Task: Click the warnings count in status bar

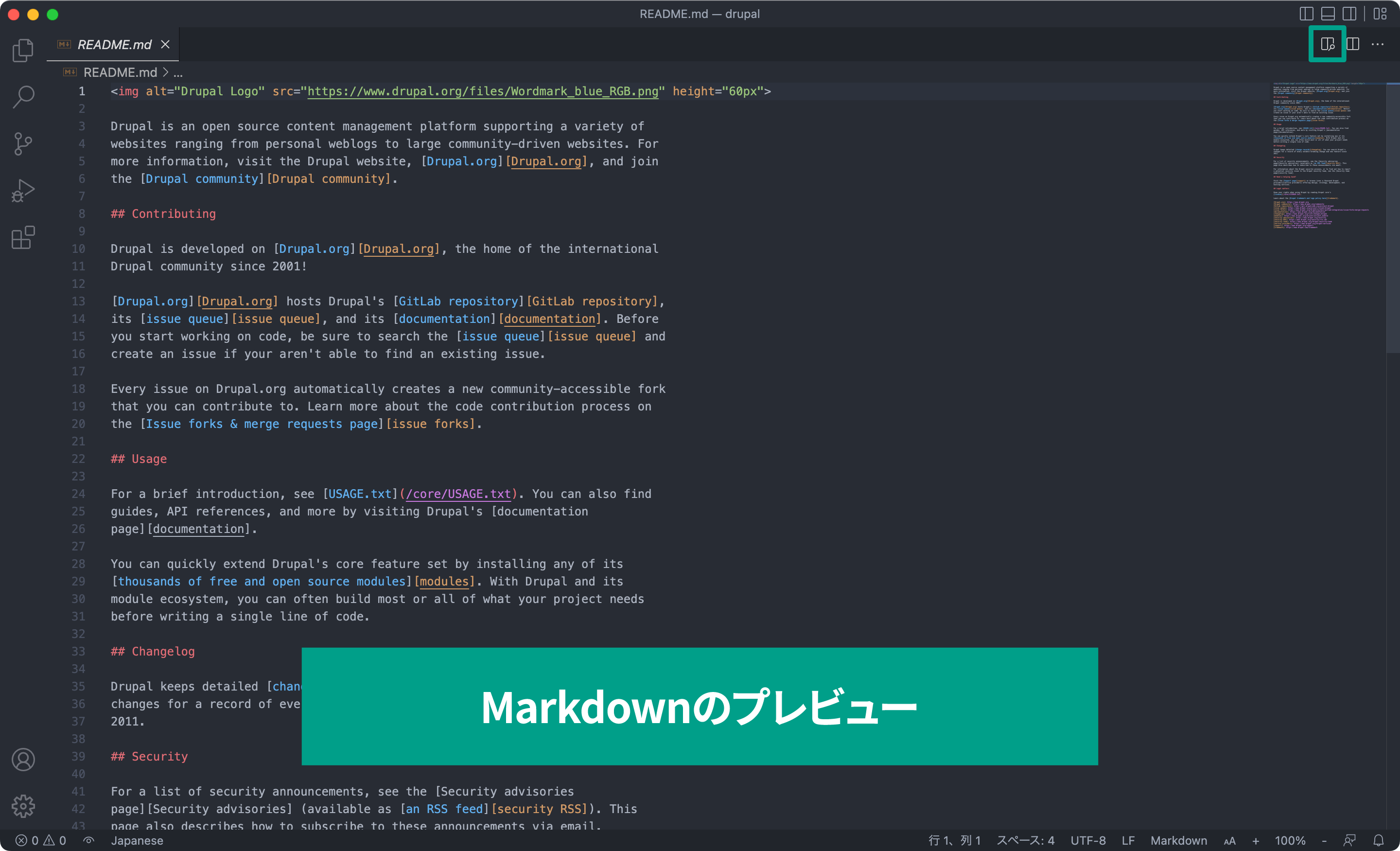Action: point(55,840)
